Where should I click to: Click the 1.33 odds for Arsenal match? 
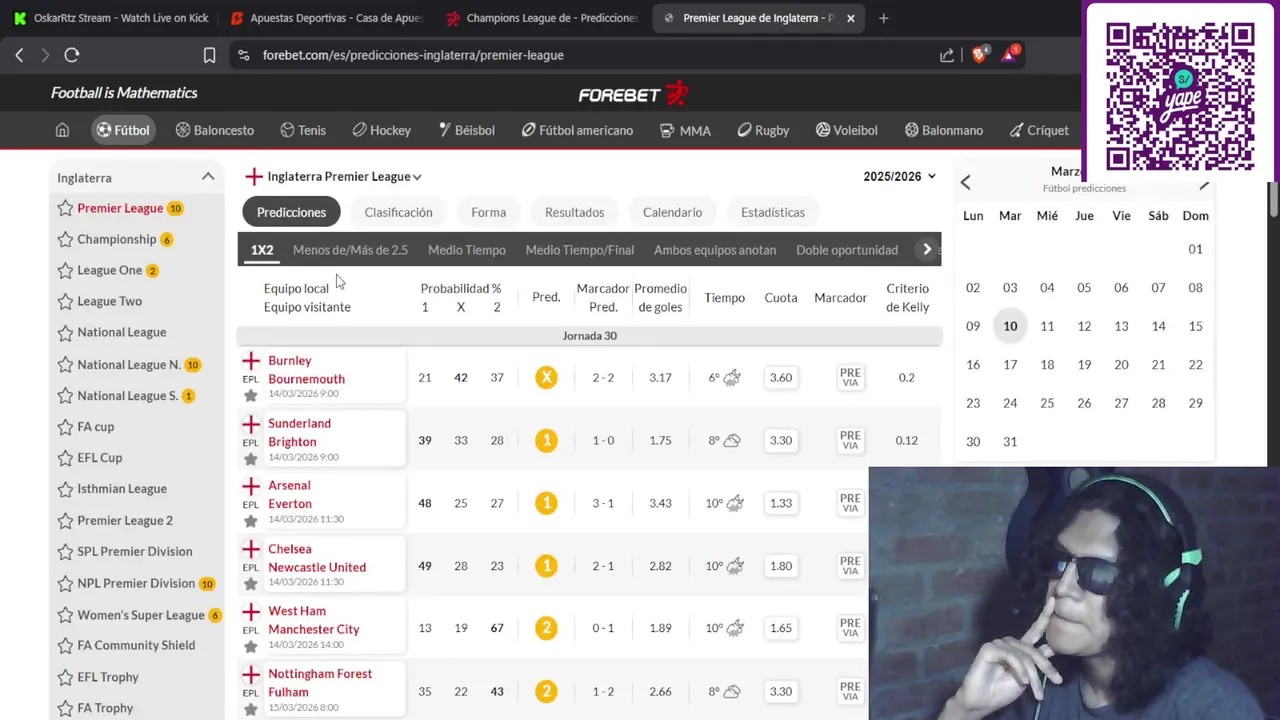coord(781,503)
